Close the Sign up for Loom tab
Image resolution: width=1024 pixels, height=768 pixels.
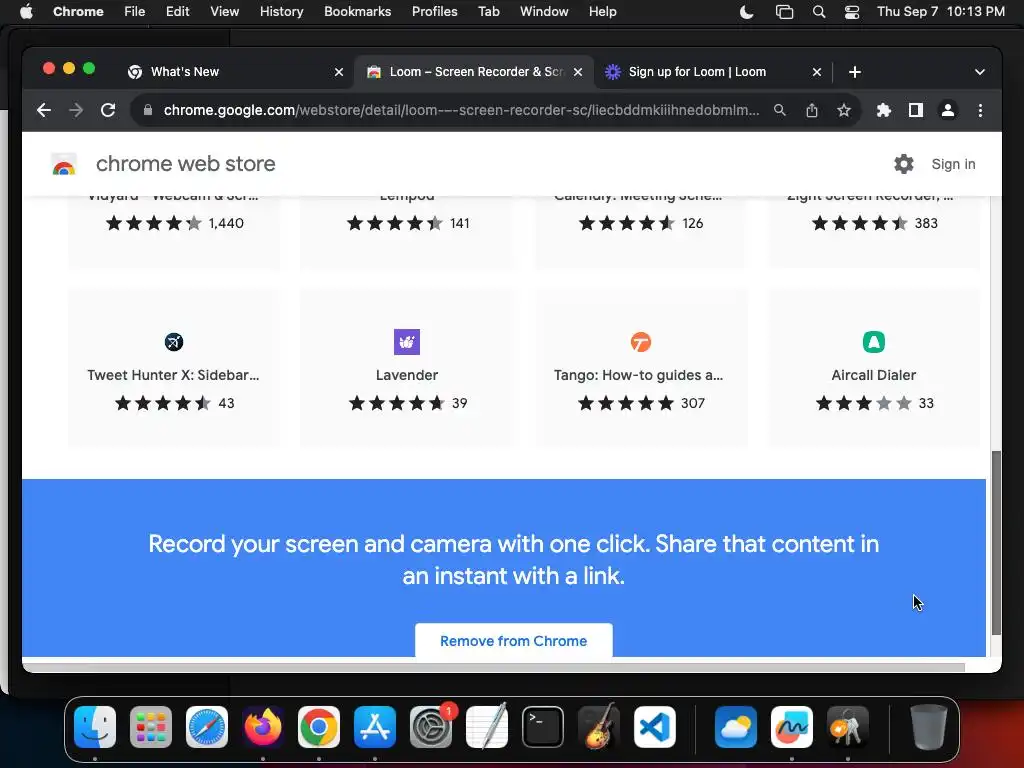(817, 72)
